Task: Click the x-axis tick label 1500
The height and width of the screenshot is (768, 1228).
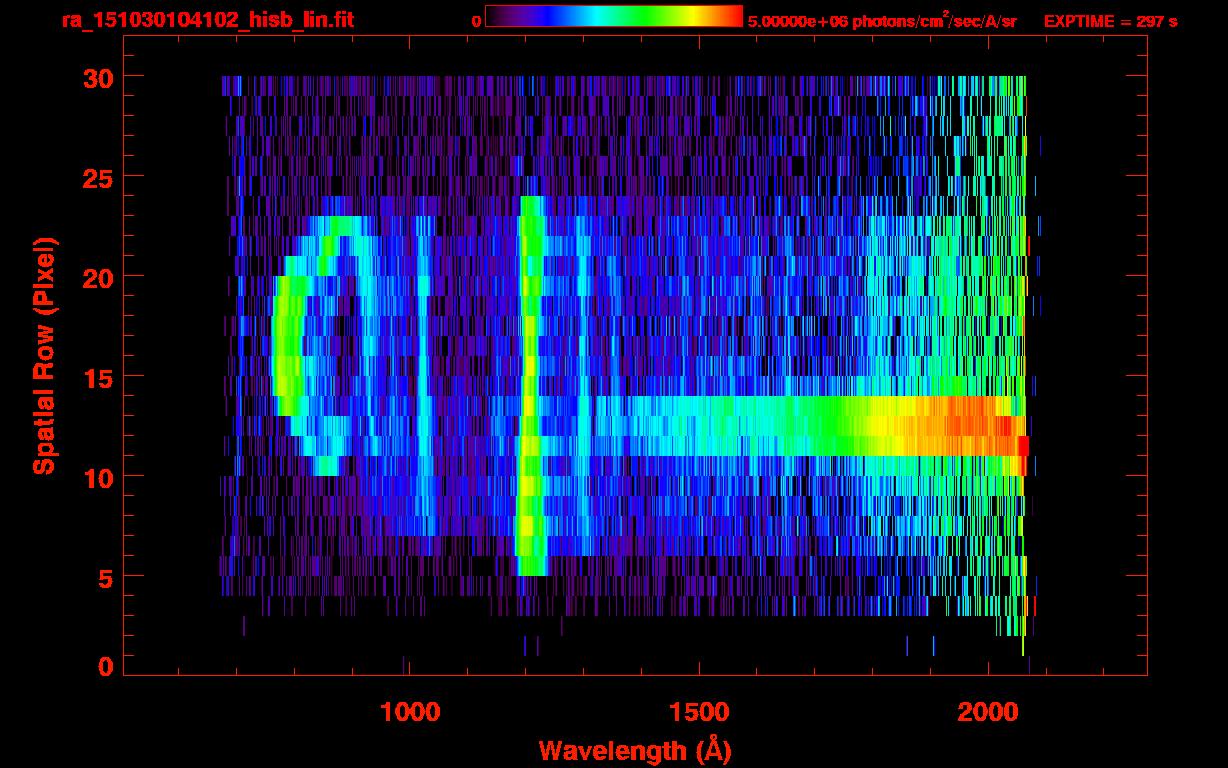Action: coord(699,712)
